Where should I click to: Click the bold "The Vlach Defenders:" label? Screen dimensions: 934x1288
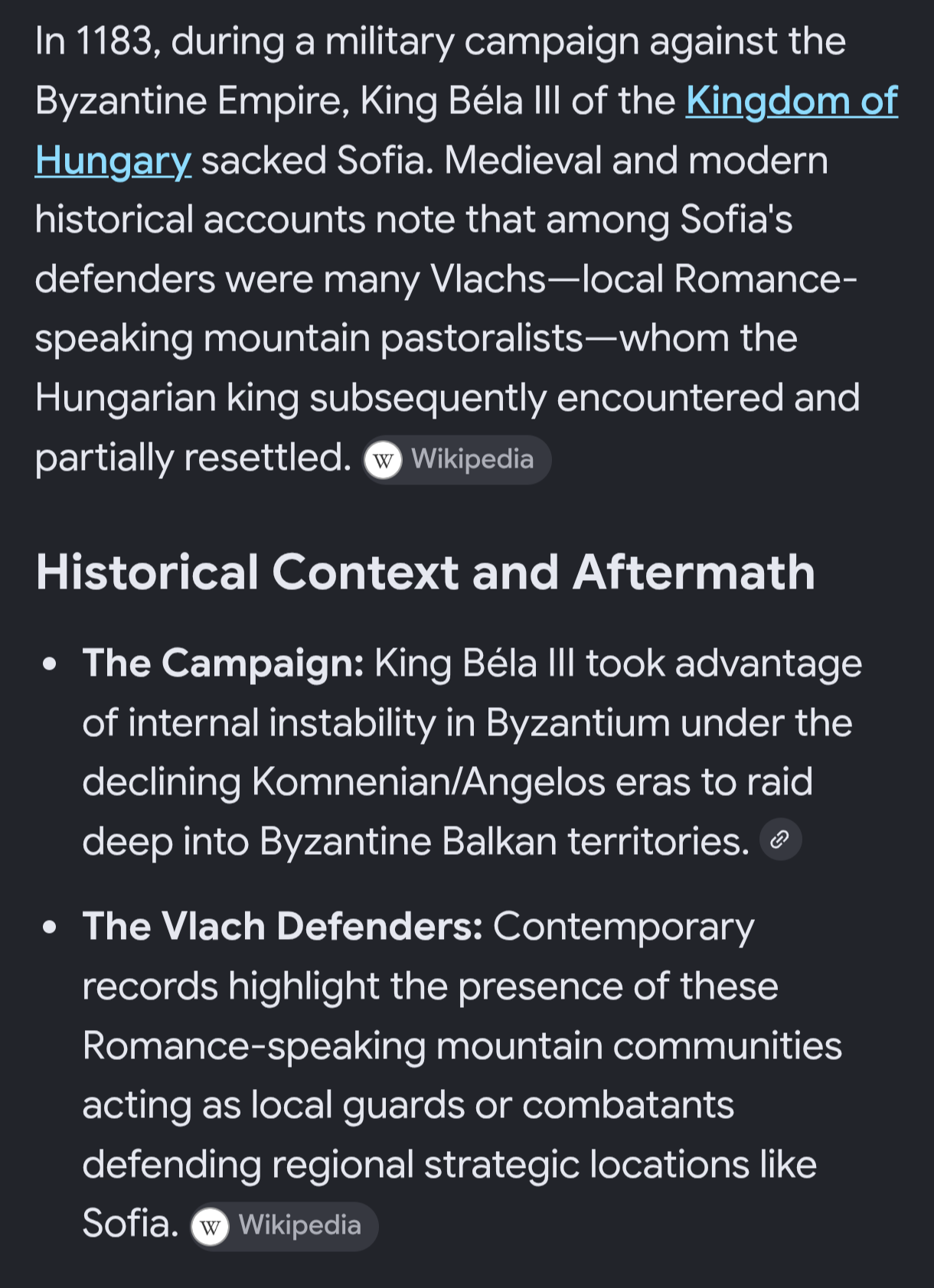pos(282,926)
